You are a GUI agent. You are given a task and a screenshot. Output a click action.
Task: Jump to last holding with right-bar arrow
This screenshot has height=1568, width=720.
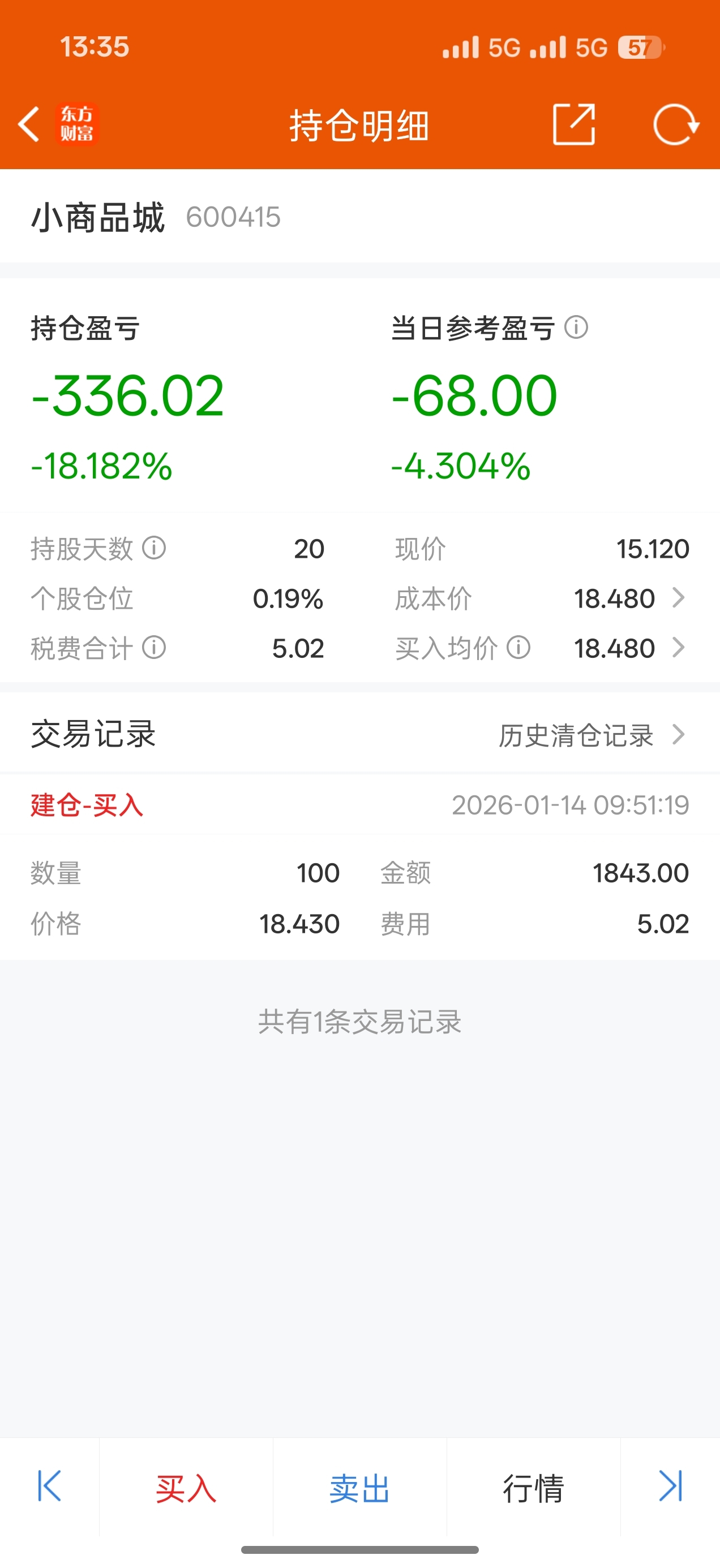[670, 1487]
